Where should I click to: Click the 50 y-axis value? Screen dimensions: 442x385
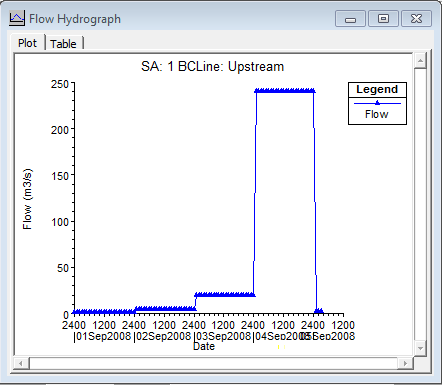tap(63, 268)
